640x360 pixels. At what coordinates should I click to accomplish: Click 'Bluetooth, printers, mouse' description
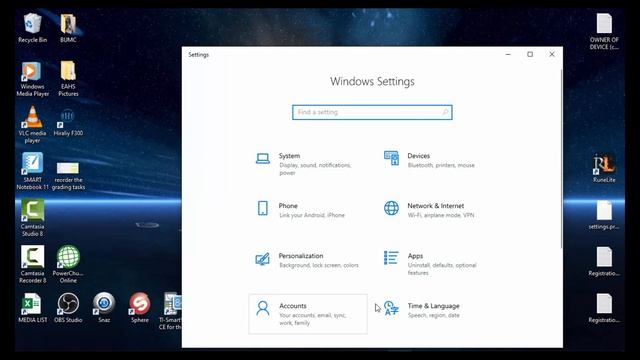pos(441,165)
